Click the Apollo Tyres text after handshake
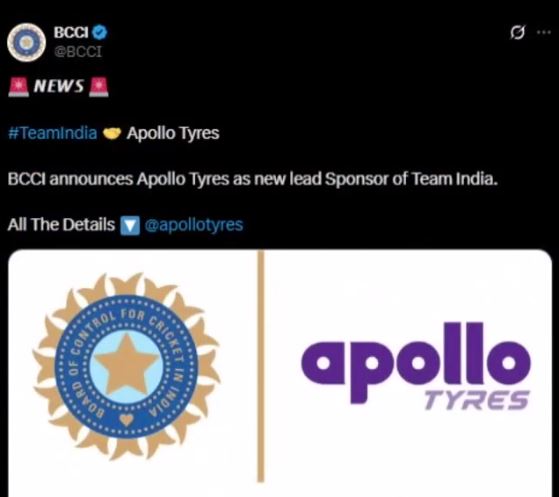The height and width of the screenshot is (497, 559). tap(173, 134)
